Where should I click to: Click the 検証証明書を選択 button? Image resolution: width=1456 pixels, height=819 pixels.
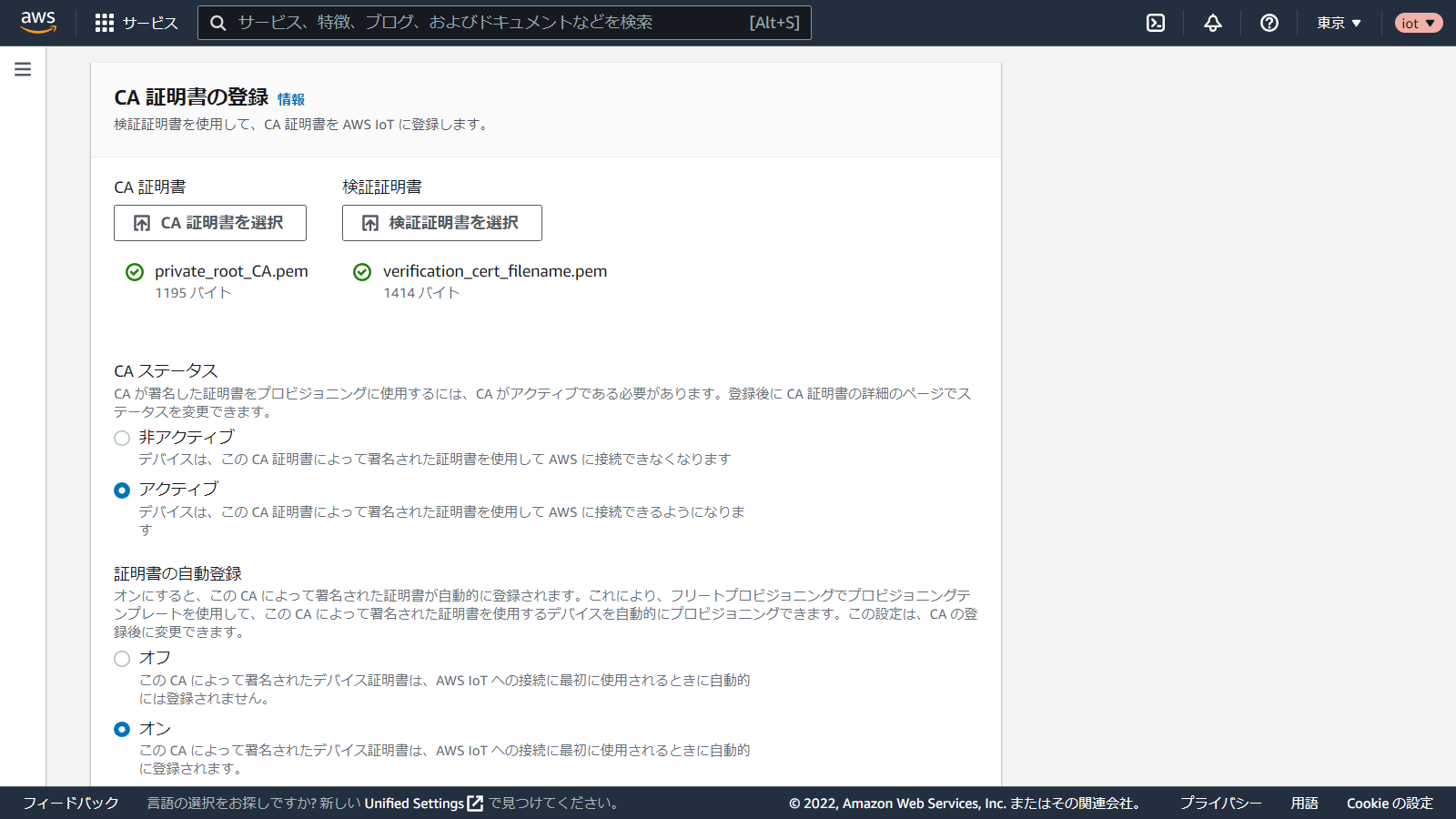(442, 223)
